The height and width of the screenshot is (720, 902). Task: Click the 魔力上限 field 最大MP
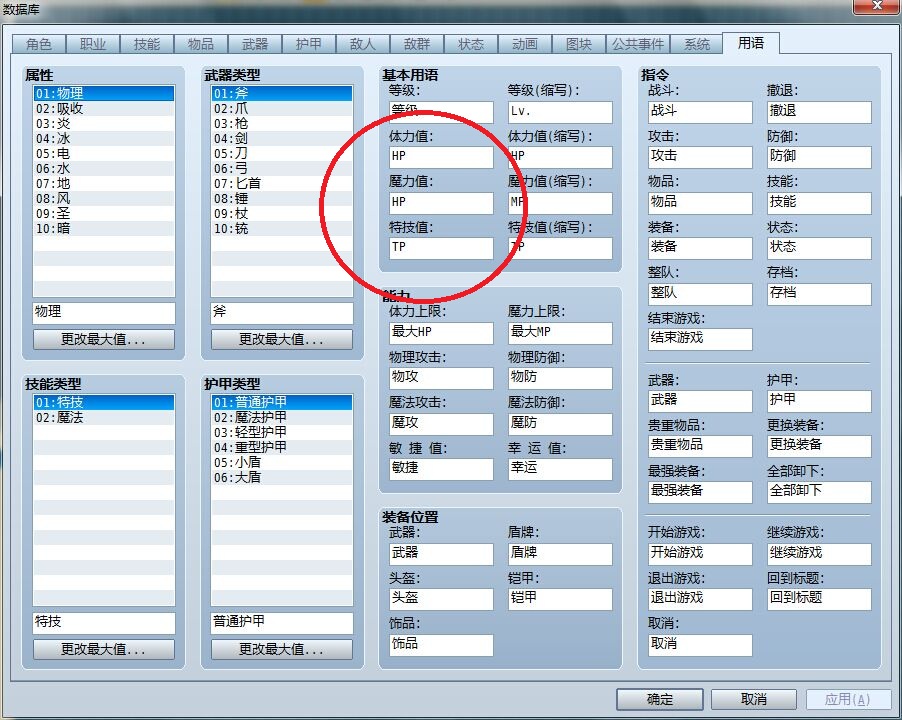pos(560,333)
